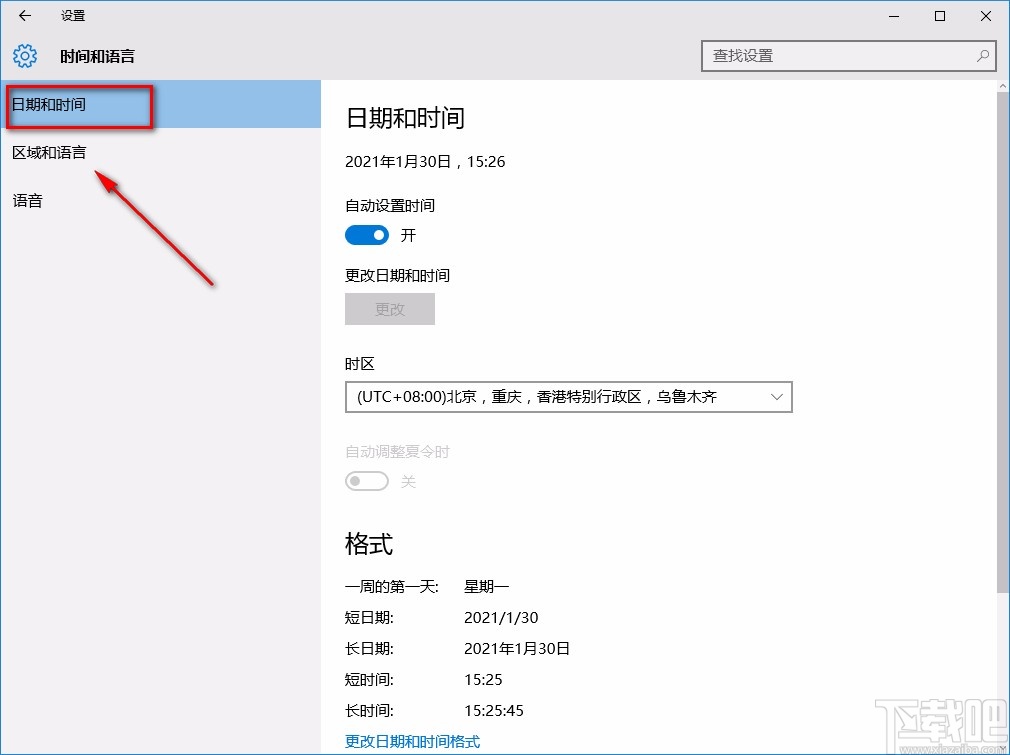Screen dimensions: 1010x755
Task: Click the 更改 button under 更改日期和时间
Action: 389,309
